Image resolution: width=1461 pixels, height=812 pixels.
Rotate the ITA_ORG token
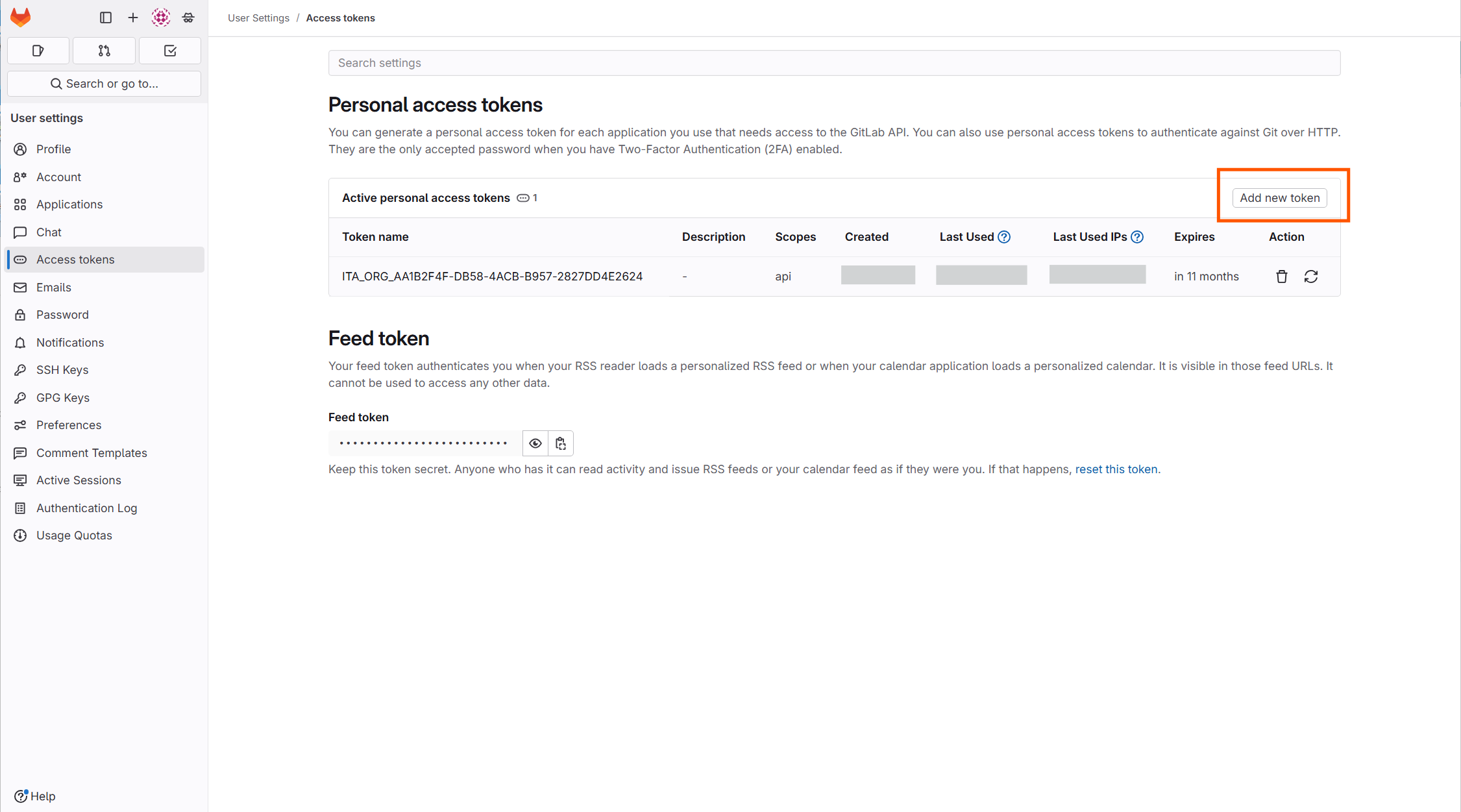[x=1311, y=277]
